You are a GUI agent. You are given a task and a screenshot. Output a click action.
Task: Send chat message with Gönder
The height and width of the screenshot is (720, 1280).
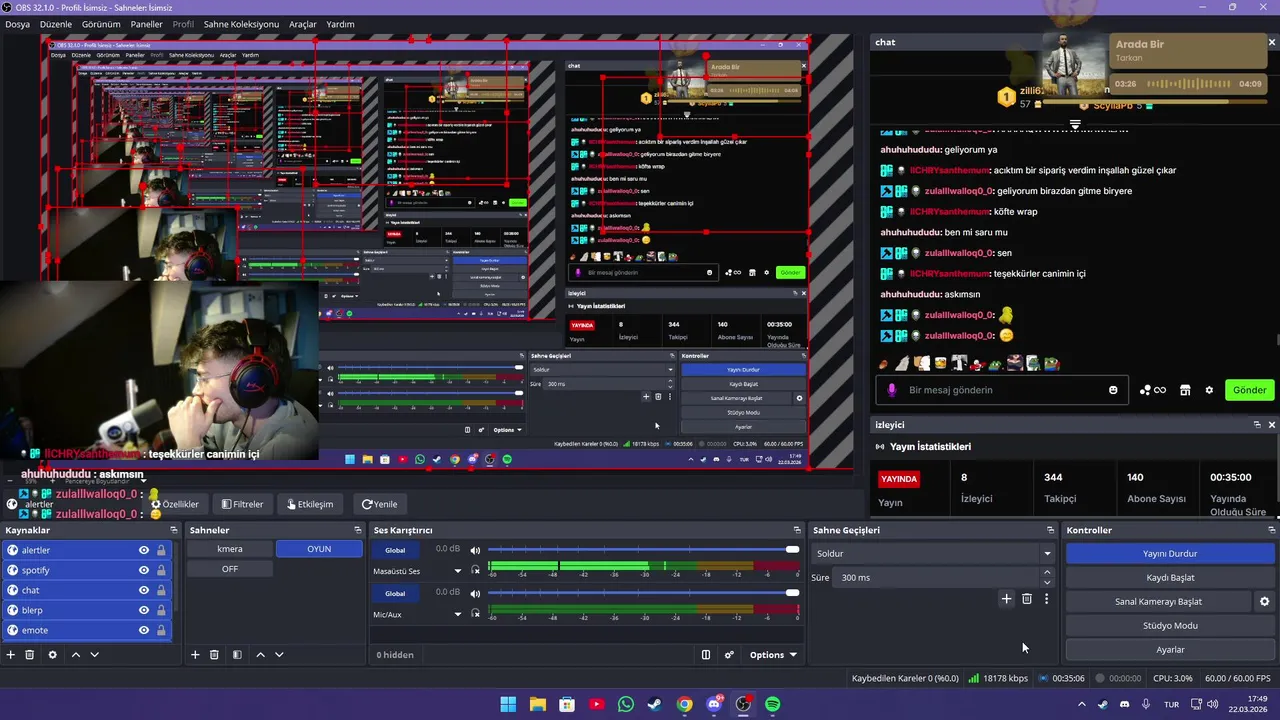tap(1249, 390)
